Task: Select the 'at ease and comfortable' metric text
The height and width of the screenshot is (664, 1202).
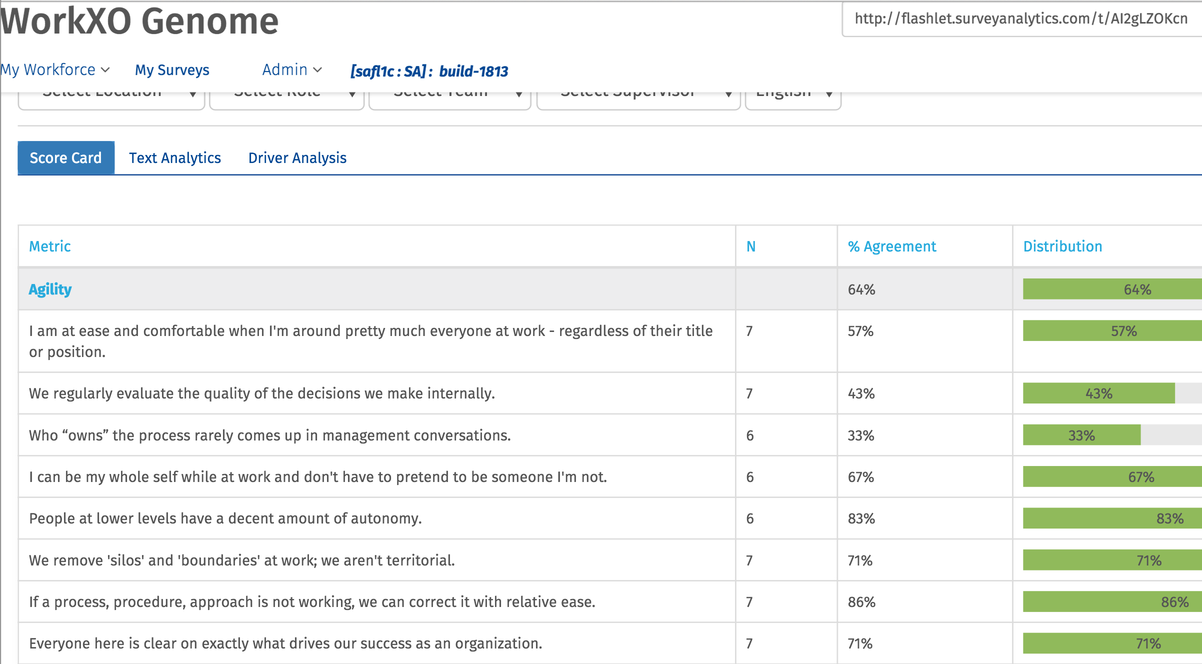Action: point(371,341)
